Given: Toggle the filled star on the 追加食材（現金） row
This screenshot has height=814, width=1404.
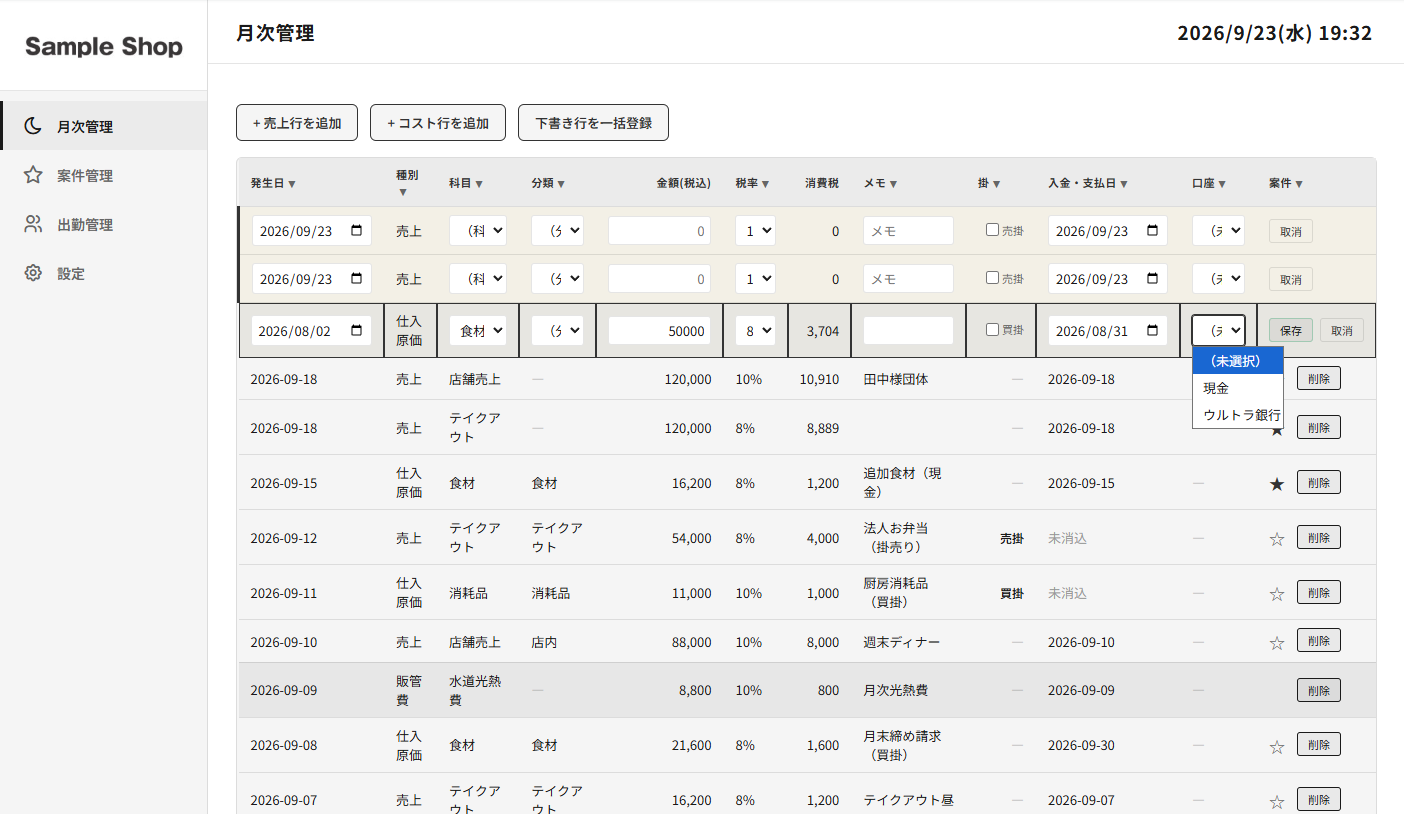Looking at the screenshot, I should [1277, 484].
